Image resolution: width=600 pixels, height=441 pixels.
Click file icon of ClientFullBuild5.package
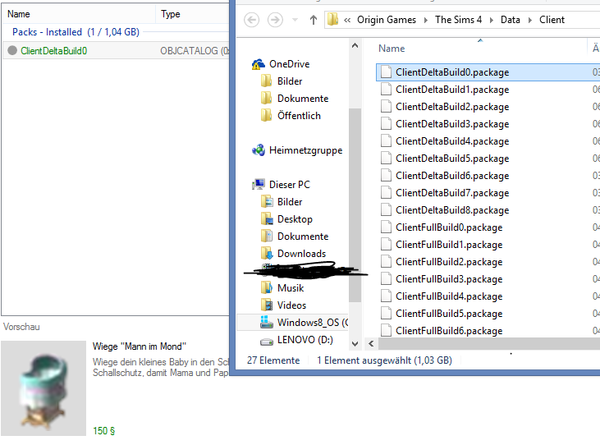point(386,313)
